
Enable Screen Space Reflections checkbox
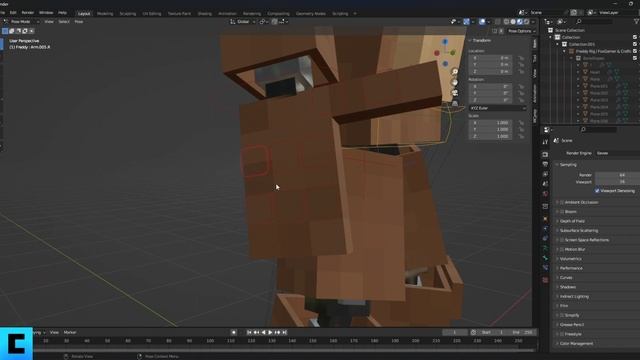point(562,240)
